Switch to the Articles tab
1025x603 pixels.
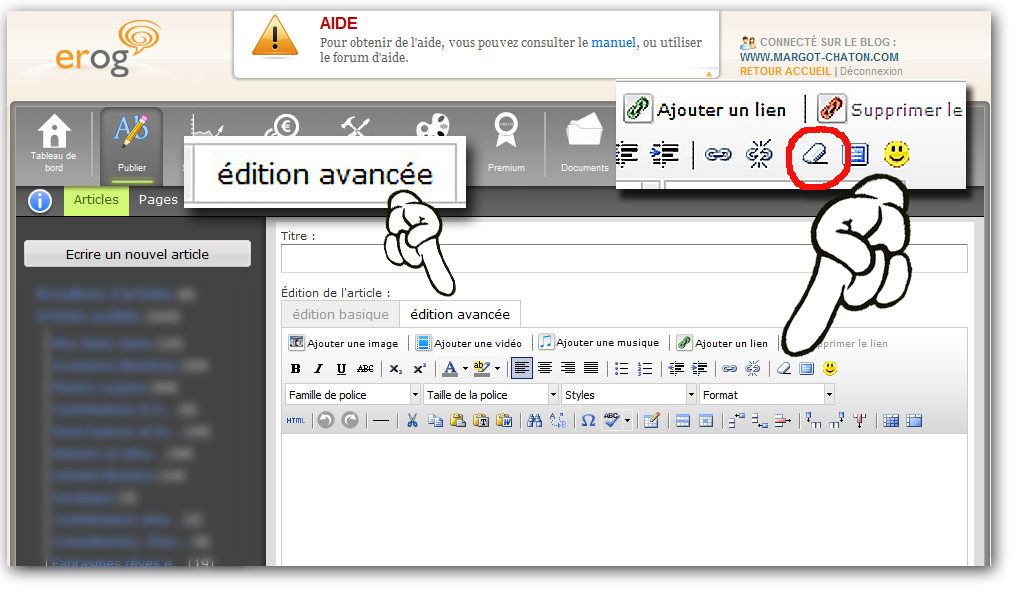point(96,199)
